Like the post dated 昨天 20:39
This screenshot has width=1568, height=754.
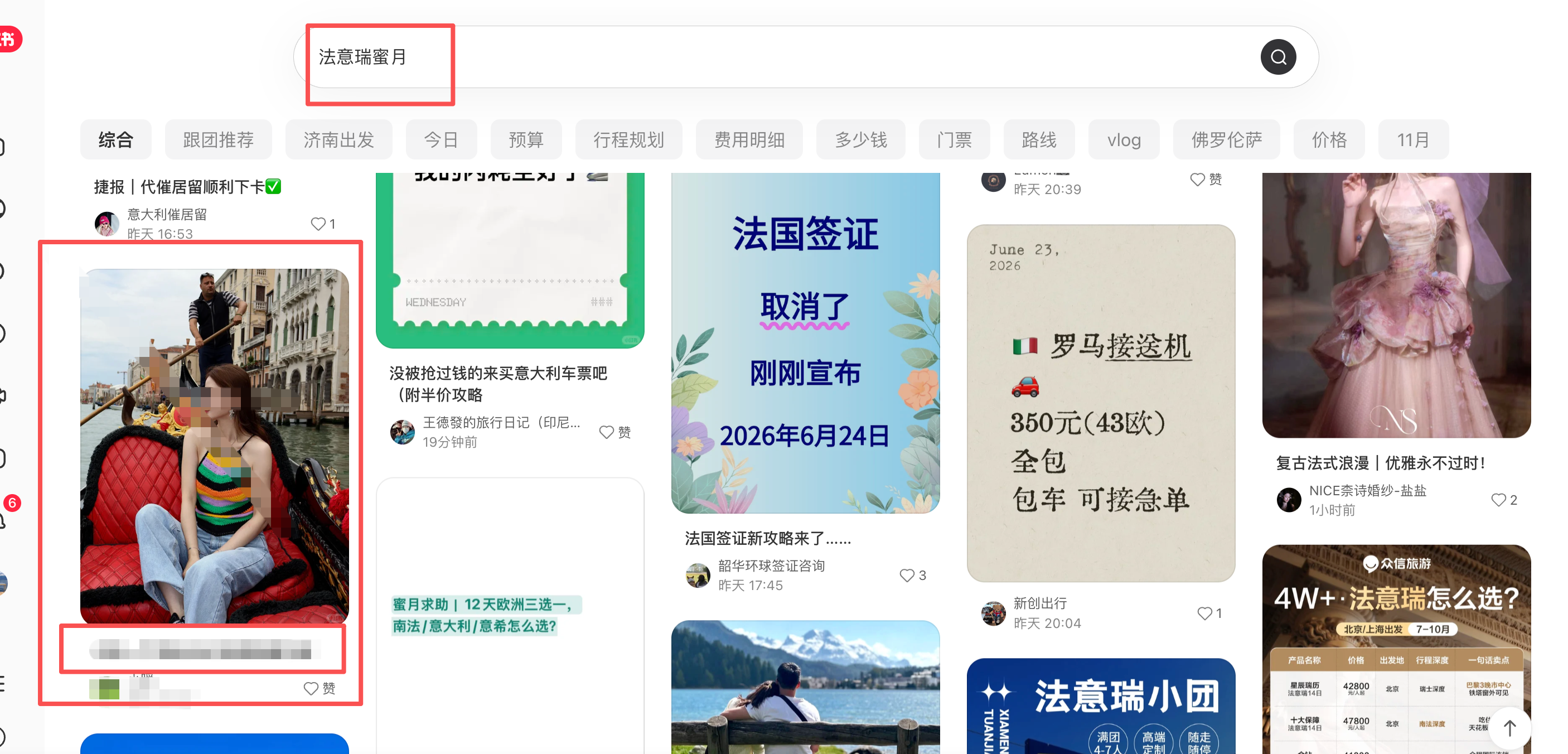coord(1197,180)
